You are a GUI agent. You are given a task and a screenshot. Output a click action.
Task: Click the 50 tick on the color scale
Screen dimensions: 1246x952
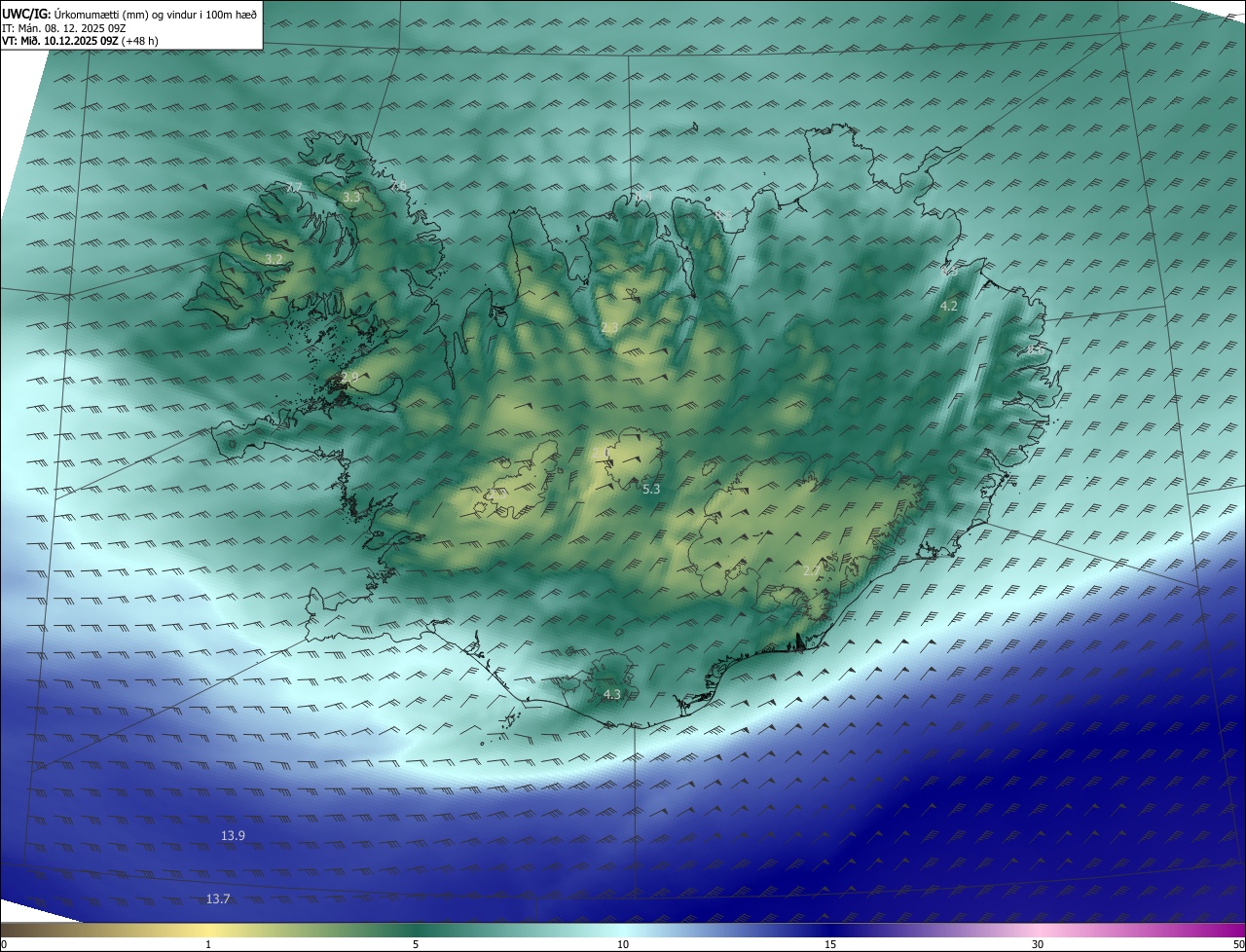[x=1239, y=944]
